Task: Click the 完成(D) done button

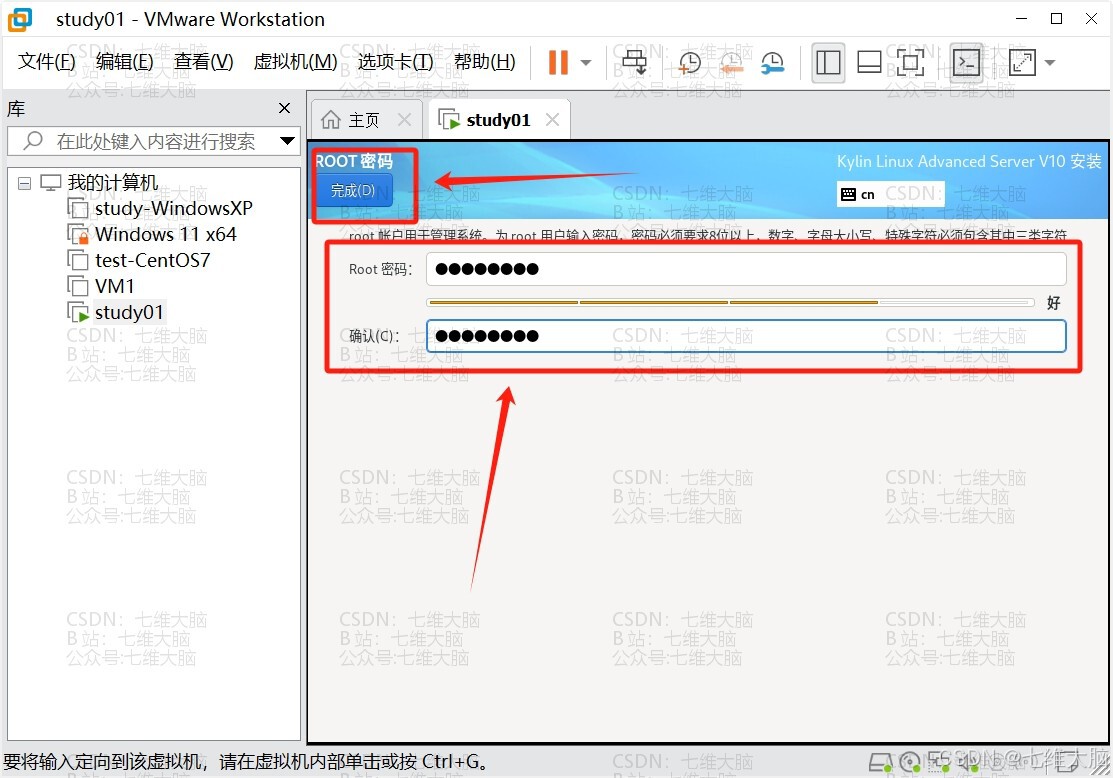Action: click(x=353, y=191)
